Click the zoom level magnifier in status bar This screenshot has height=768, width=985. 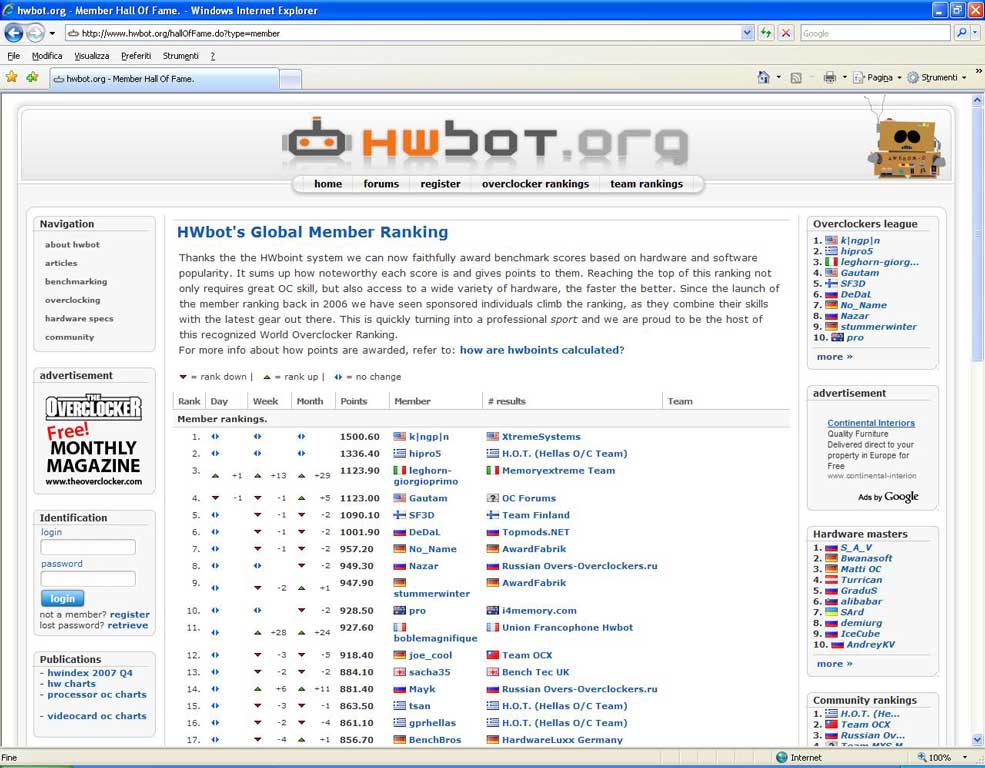click(922, 757)
